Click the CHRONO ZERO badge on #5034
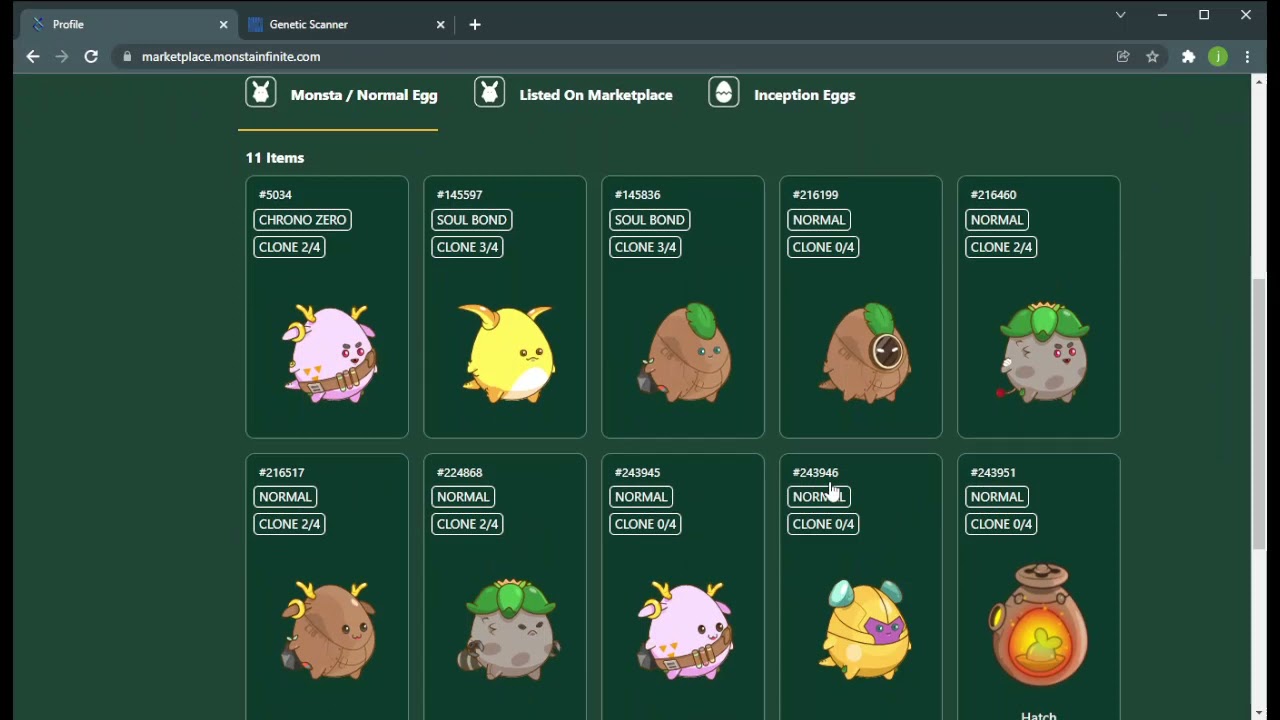Screen dimensions: 1280x720 pos(302,220)
